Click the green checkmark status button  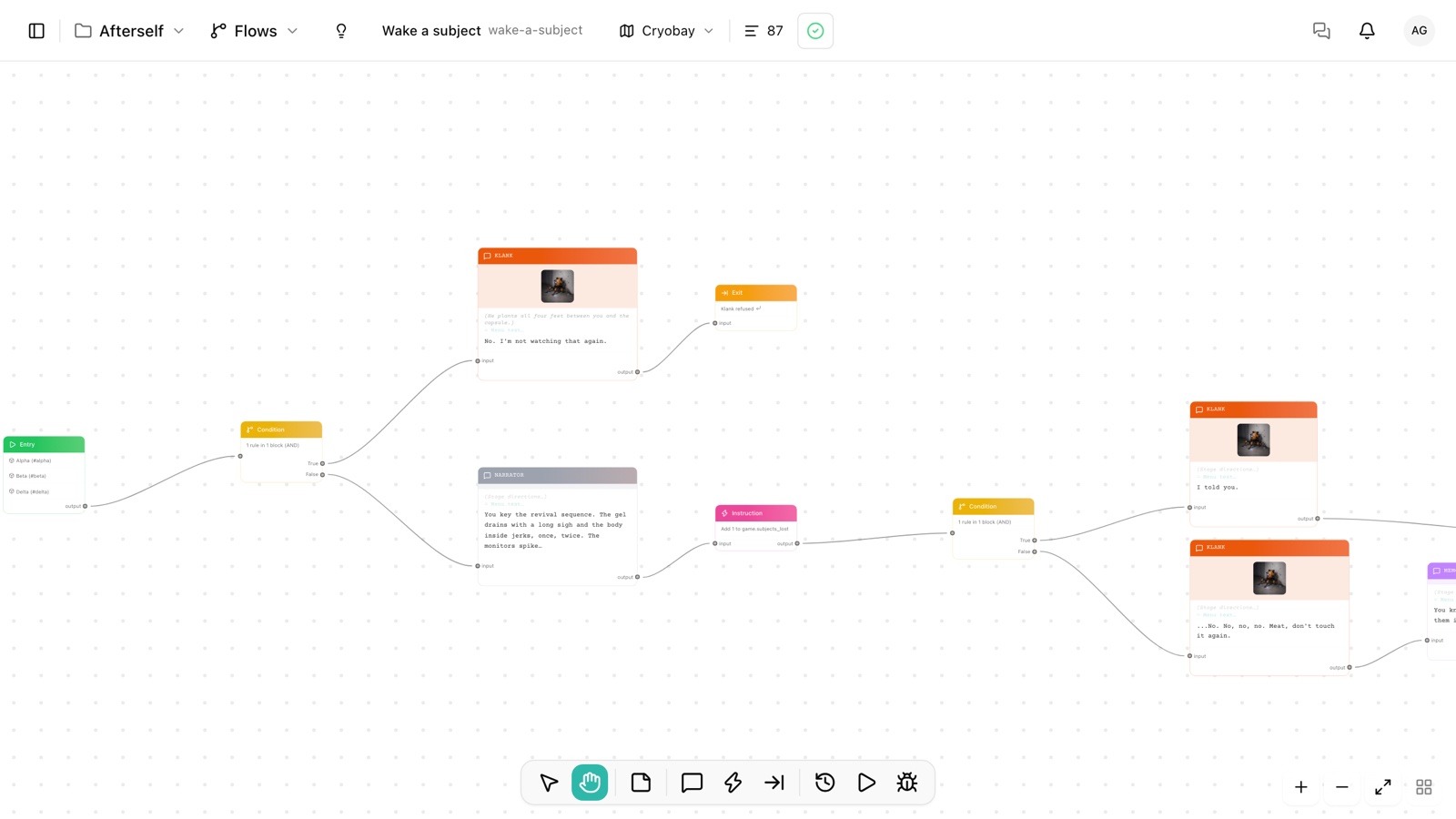pos(815,31)
